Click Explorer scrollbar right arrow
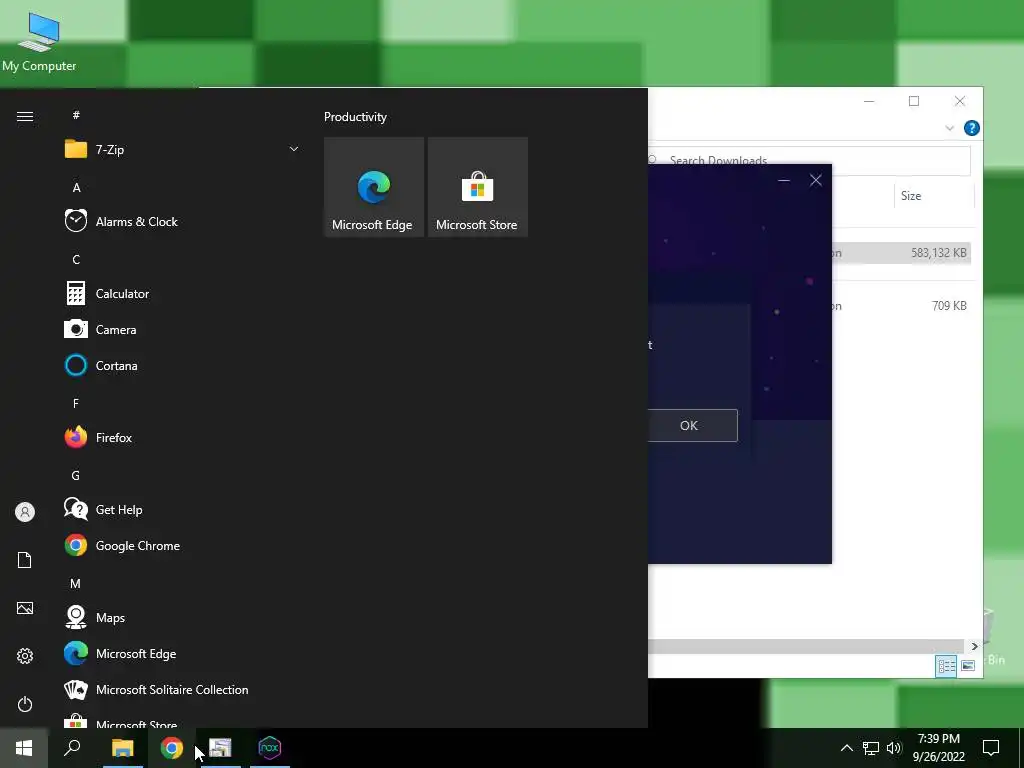1024x768 pixels. pyautogui.click(x=974, y=646)
